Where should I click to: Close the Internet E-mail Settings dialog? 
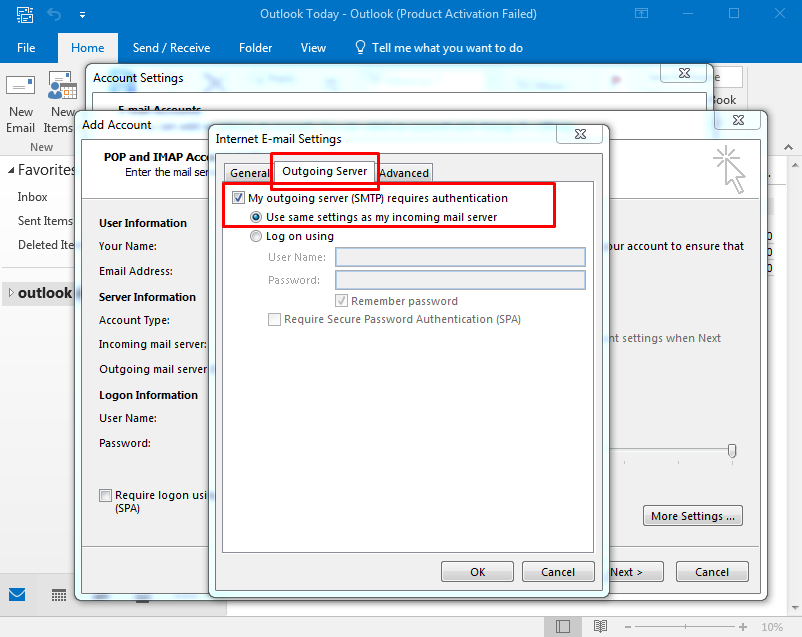[x=580, y=134]
